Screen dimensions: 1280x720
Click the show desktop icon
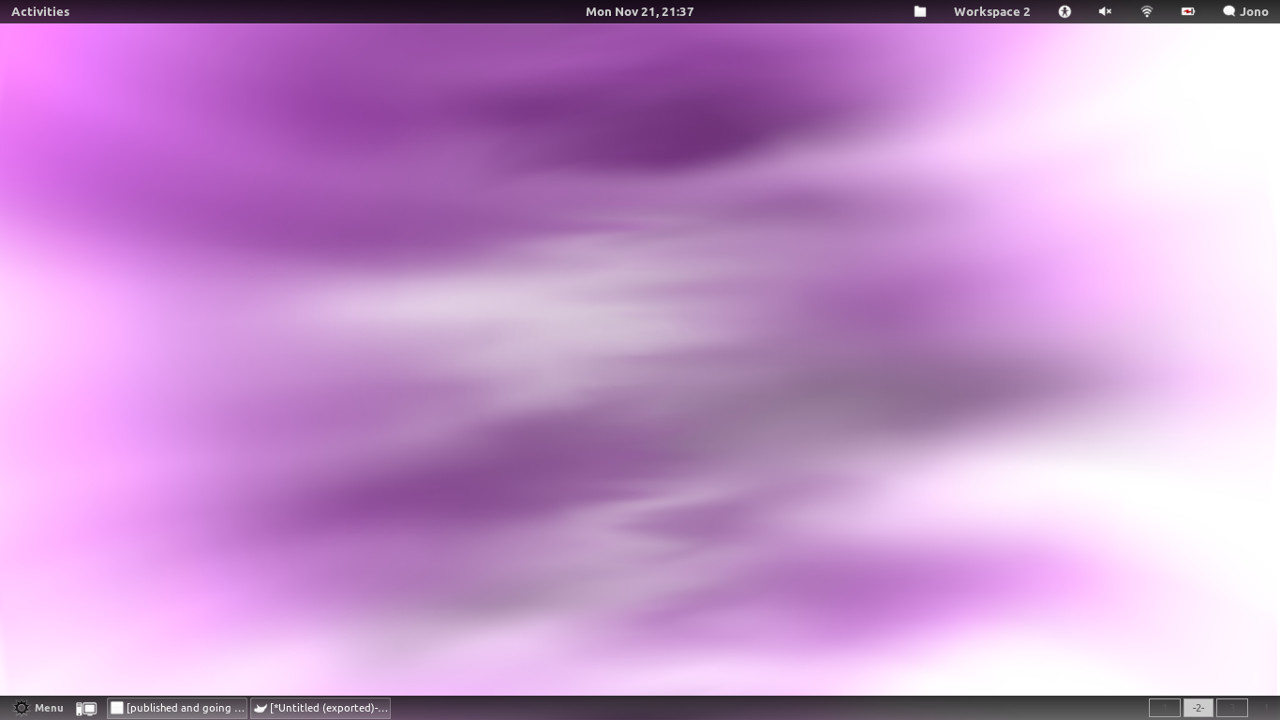click(x=87, y=708)
